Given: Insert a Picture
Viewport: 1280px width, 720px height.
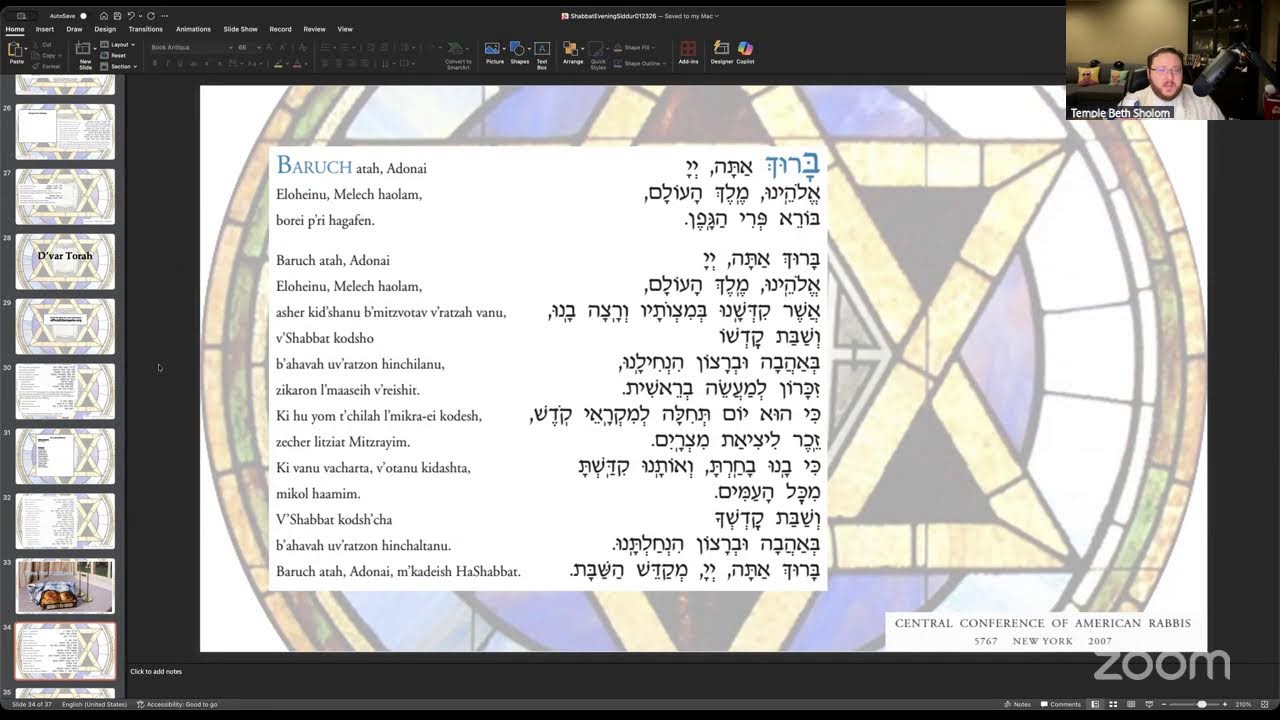Looking at the screenshot, I should coord(494,53).
